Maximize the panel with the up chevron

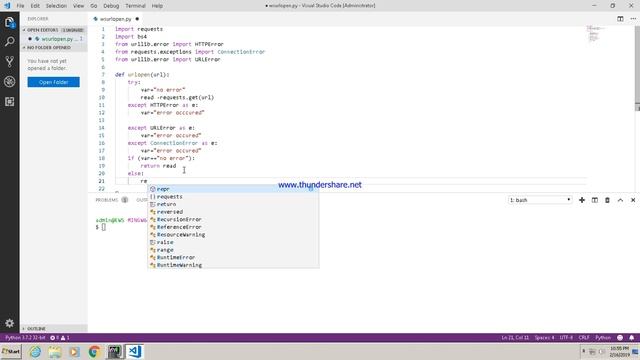tap(620, 200)
